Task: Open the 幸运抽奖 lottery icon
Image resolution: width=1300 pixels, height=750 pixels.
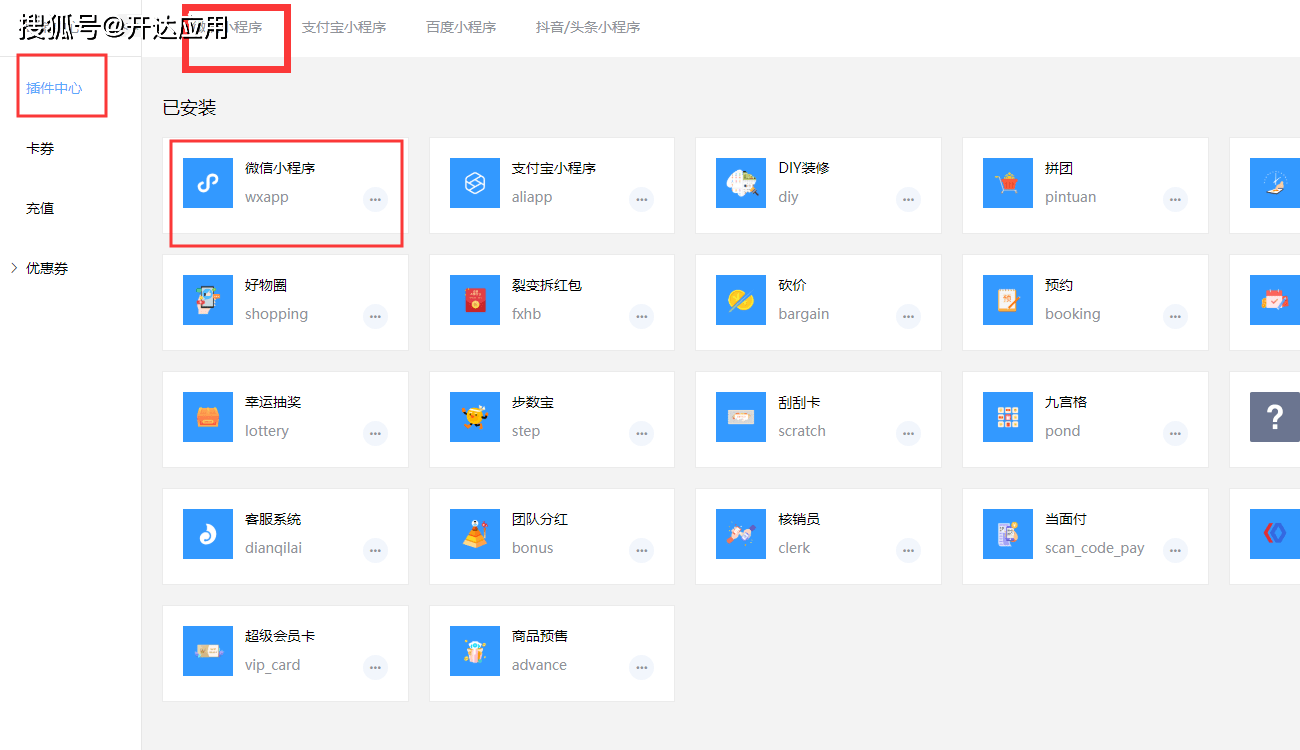Action: click(x=208, y=417)
